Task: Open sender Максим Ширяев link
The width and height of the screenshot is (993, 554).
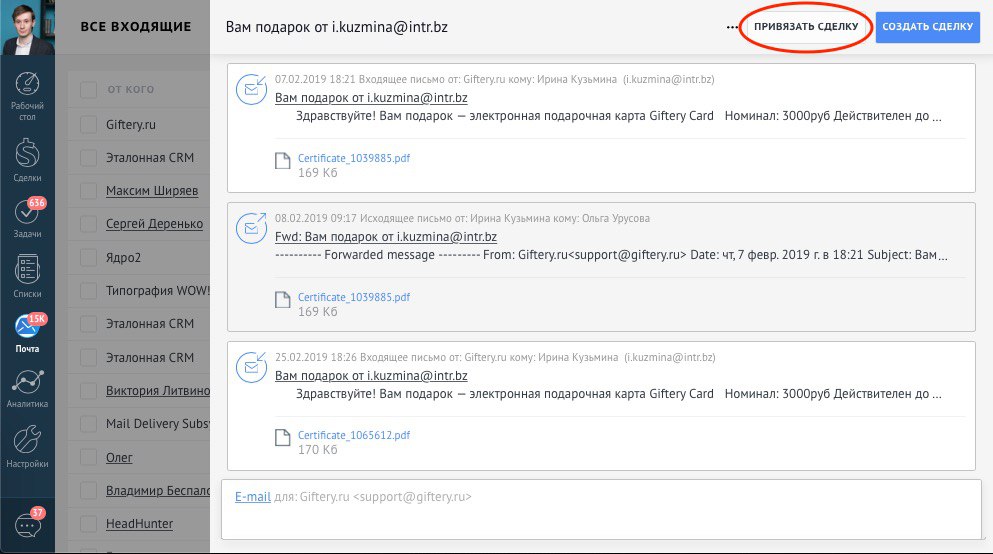Action: point(152,191)
